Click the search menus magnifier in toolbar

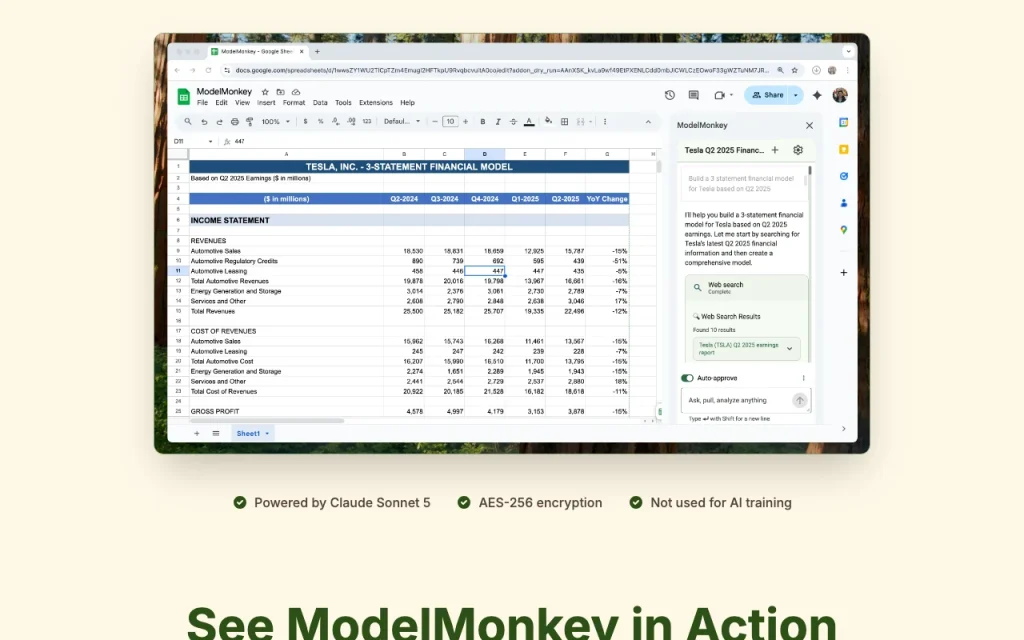click(188, 121)
